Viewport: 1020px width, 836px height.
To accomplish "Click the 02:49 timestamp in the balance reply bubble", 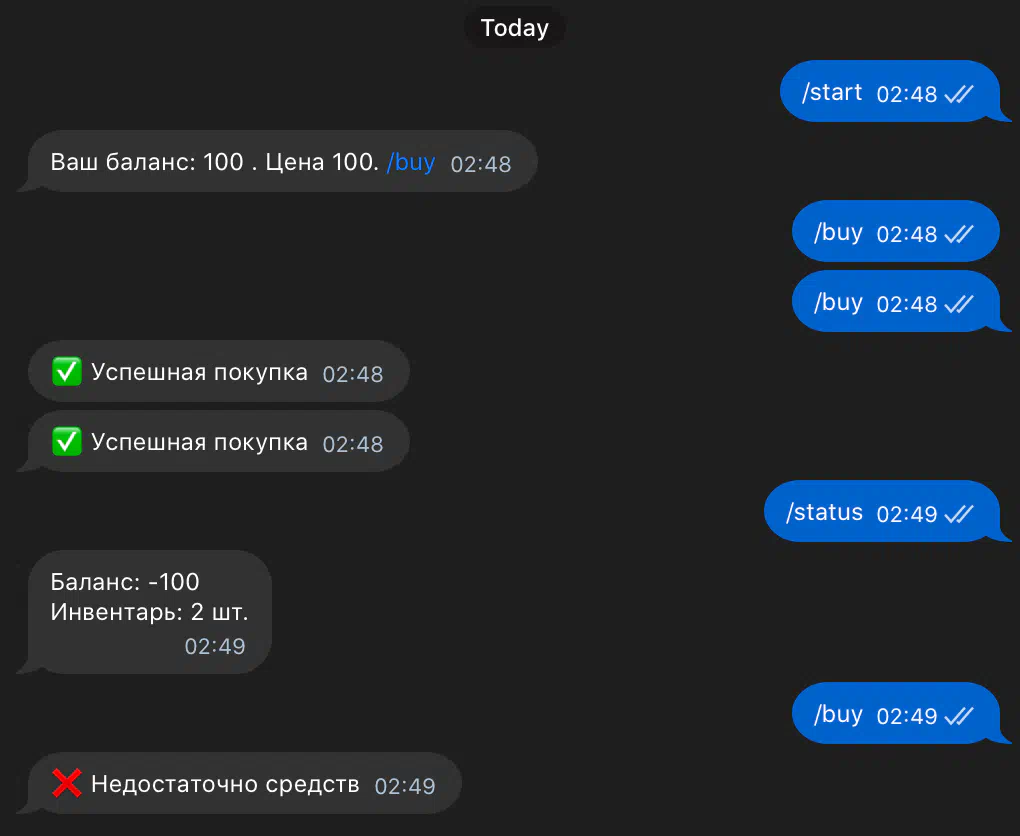I will coord(215,646).
